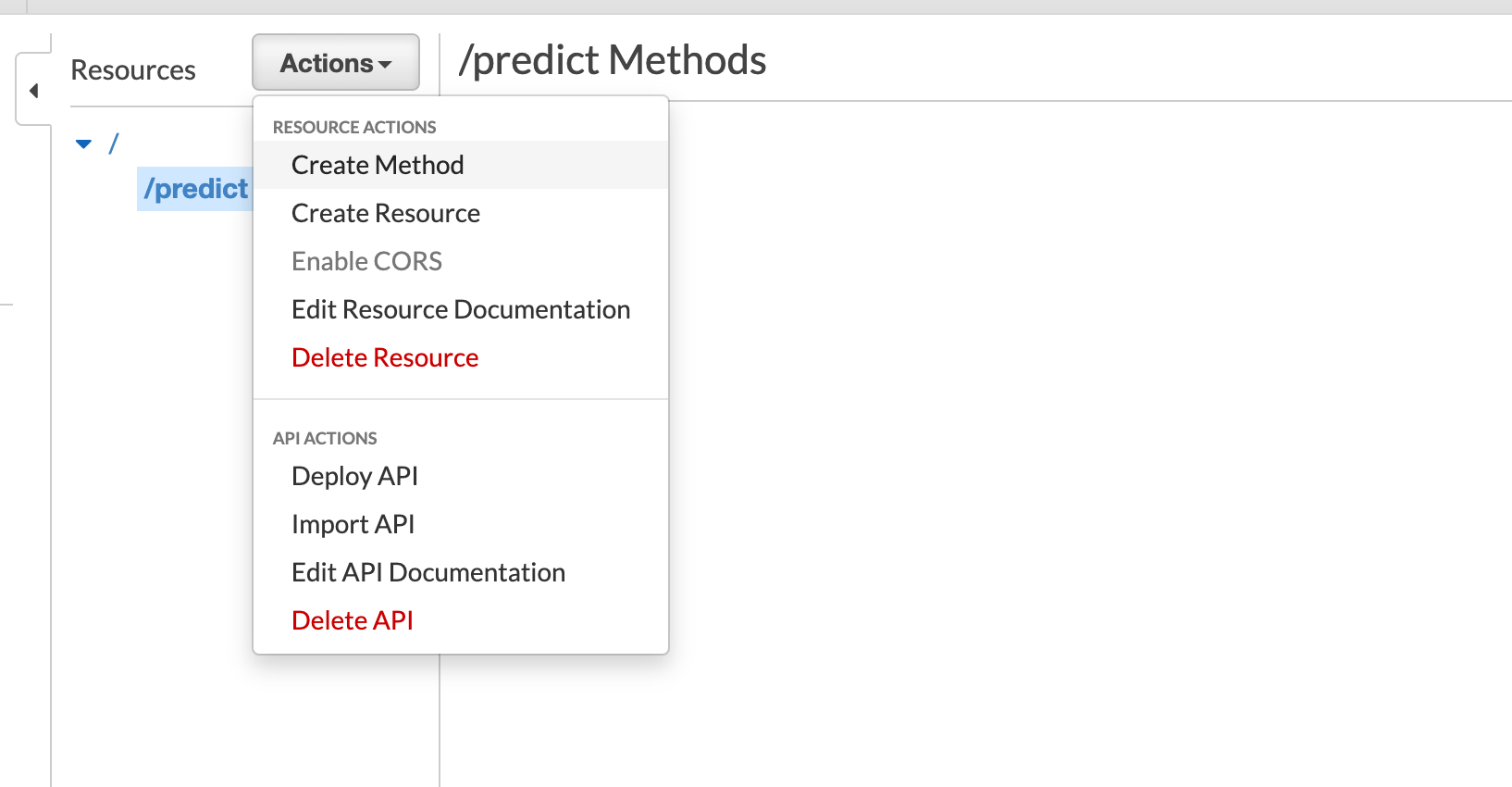Click the RESOURCE ACTIONS section header
Image resolution: width=1512 pixels, height=787 pixels.
point(354,127)
